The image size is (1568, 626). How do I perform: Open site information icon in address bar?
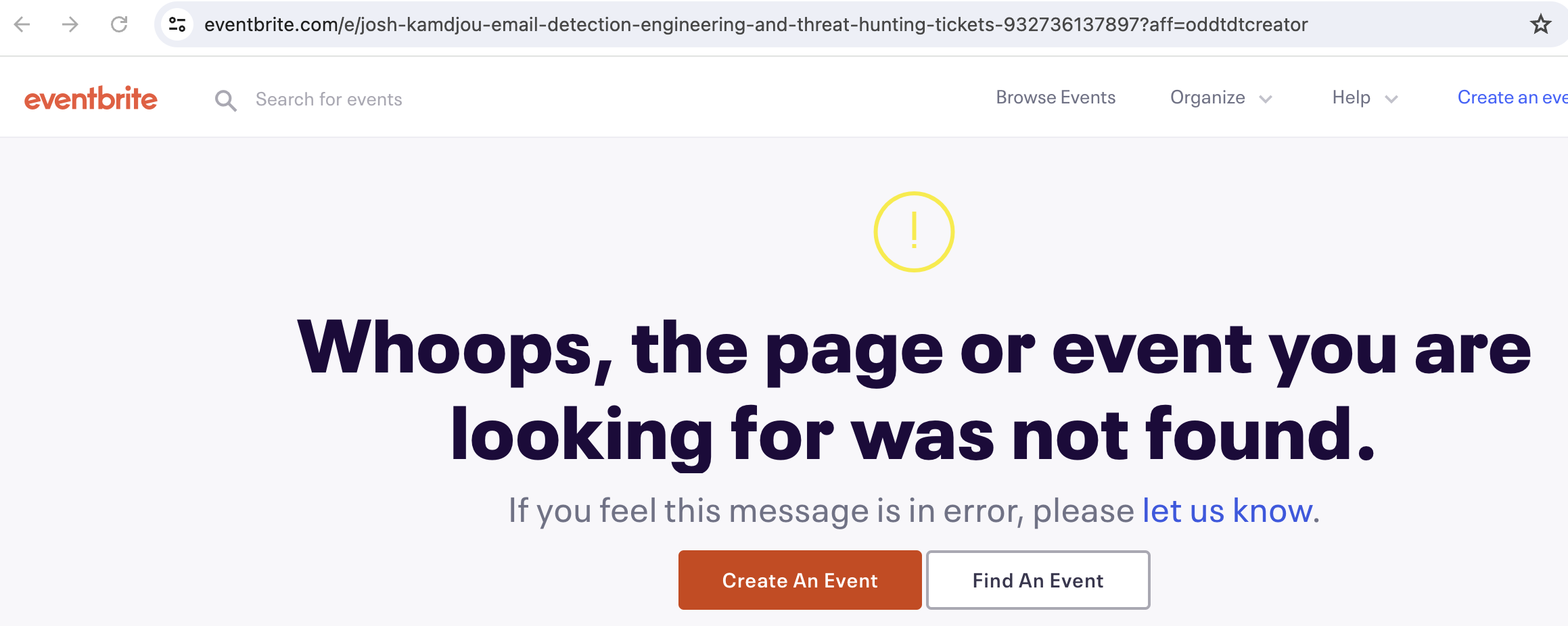(x=177, y=25)
